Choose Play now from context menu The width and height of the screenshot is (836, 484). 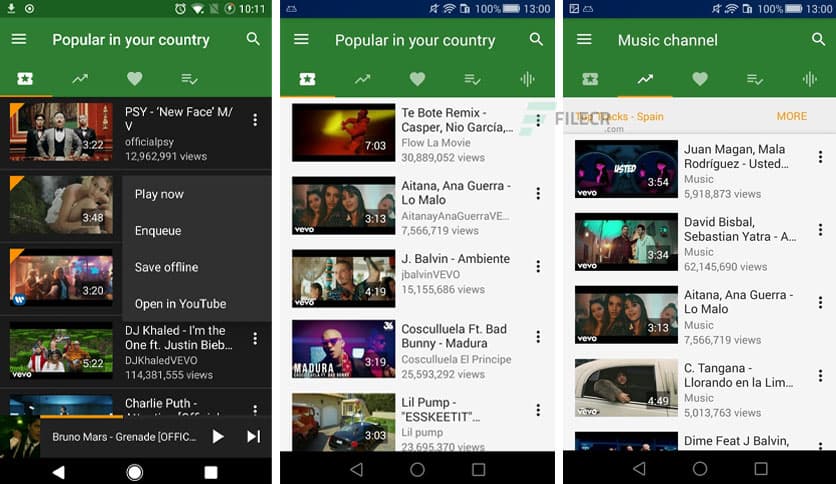[159, 194]
